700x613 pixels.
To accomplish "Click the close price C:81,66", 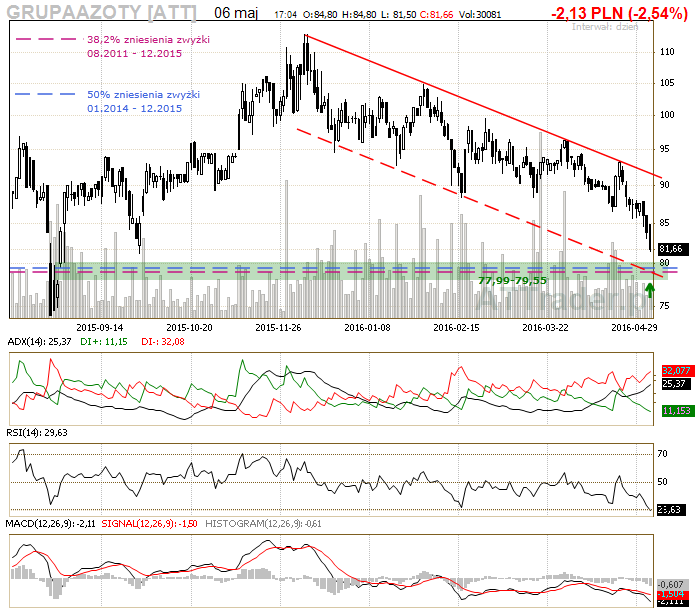I will [436, 15].
